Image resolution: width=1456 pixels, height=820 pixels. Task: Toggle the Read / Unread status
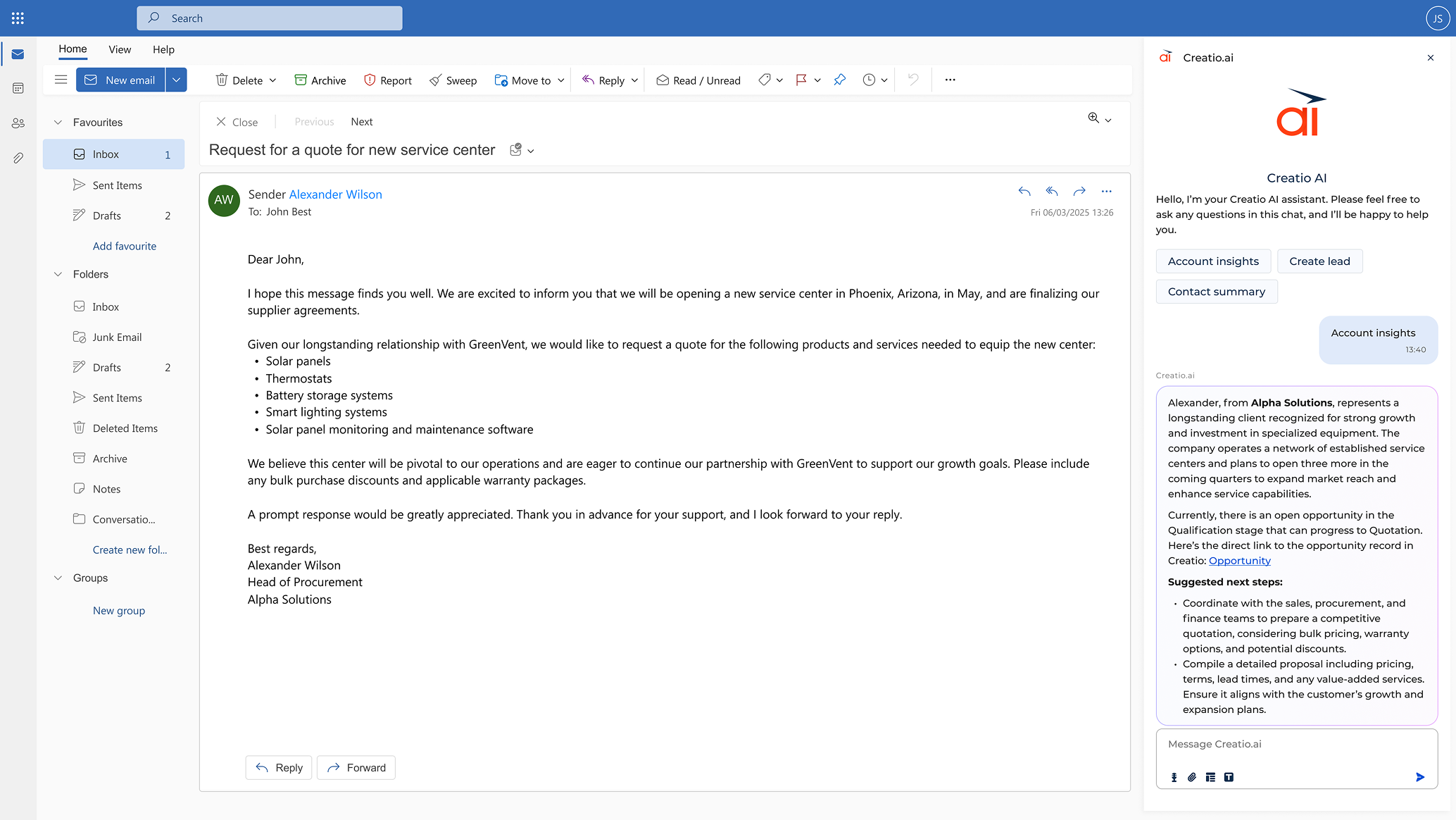click(698, 80)
